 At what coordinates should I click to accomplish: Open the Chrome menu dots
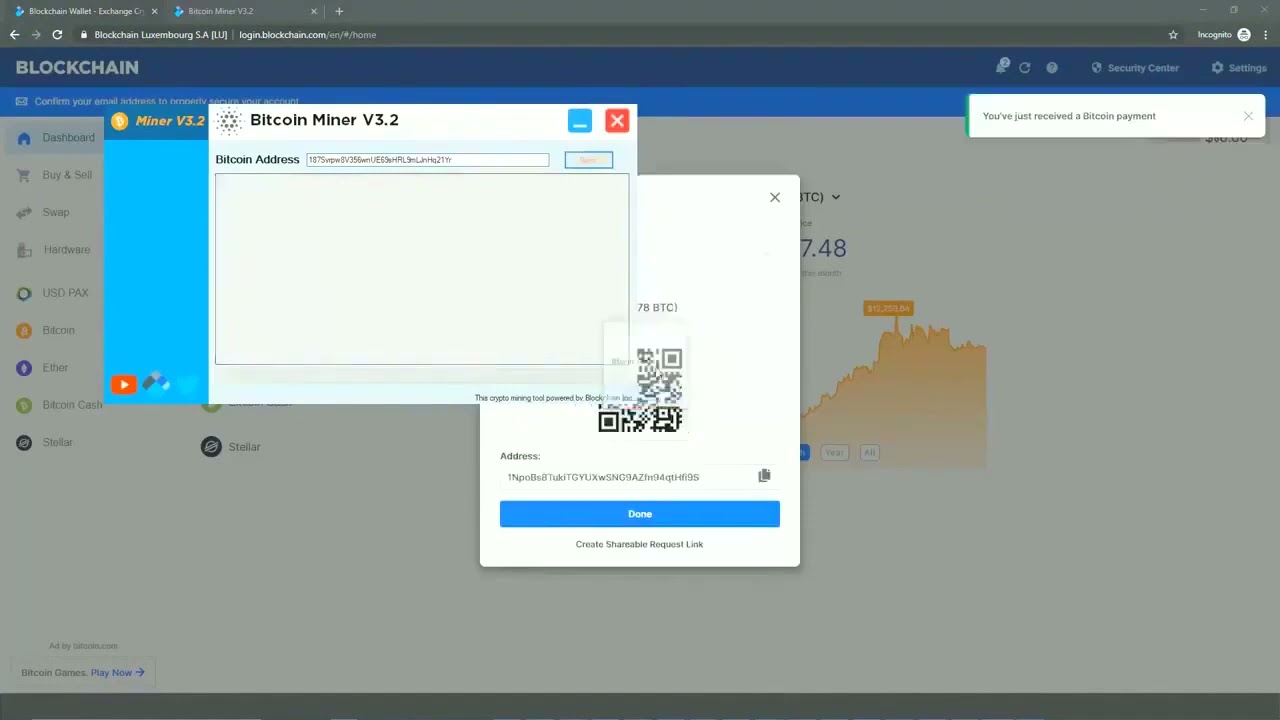coord(1265,34)
